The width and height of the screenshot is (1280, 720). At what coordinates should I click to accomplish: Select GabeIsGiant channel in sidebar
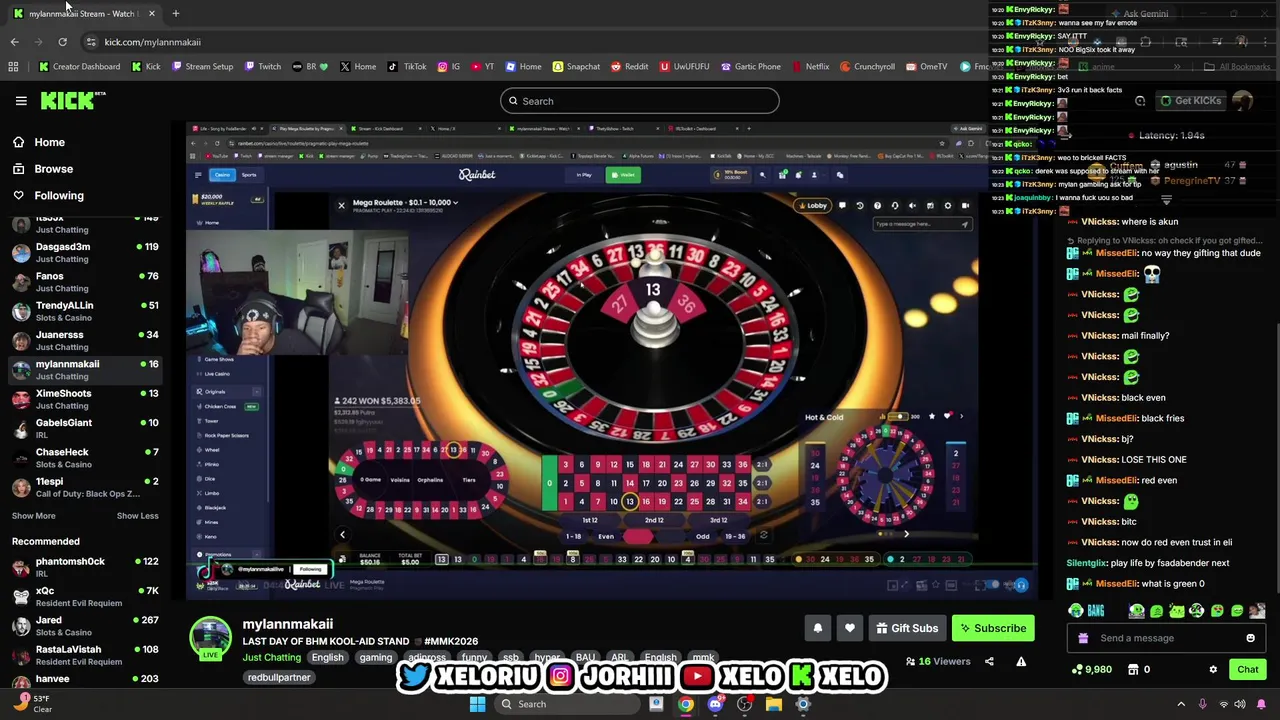coord(85,428)
